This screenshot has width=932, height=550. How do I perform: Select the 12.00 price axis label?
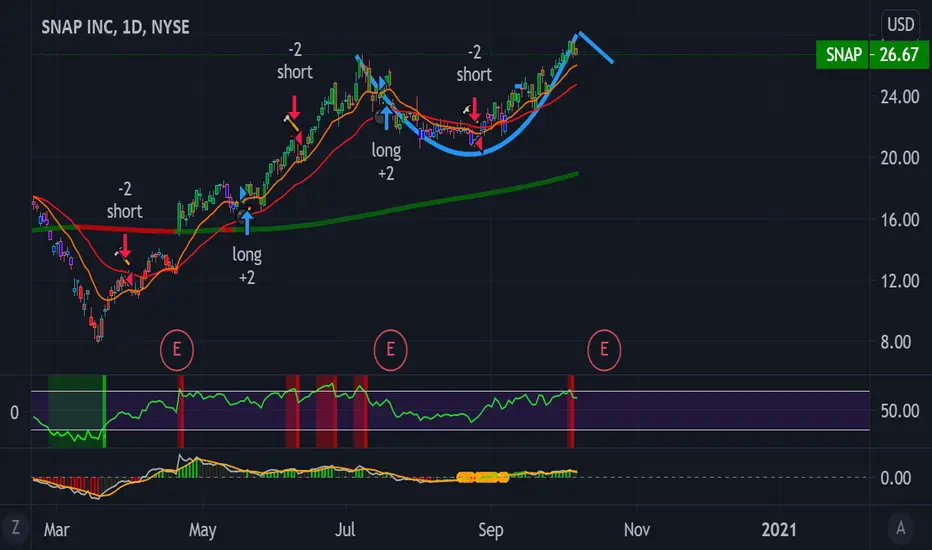click(899, 281)
